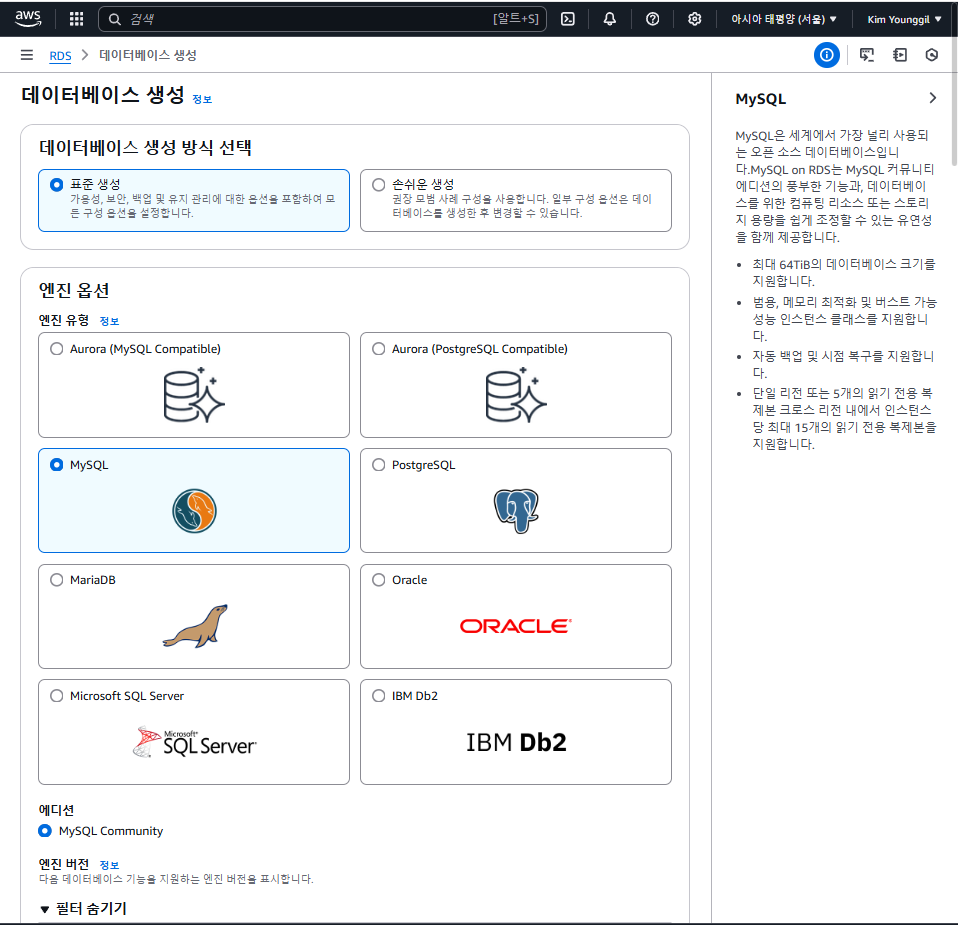Open the CloudShell terminal icon
The image size is (958, 925).
[568, 19]
